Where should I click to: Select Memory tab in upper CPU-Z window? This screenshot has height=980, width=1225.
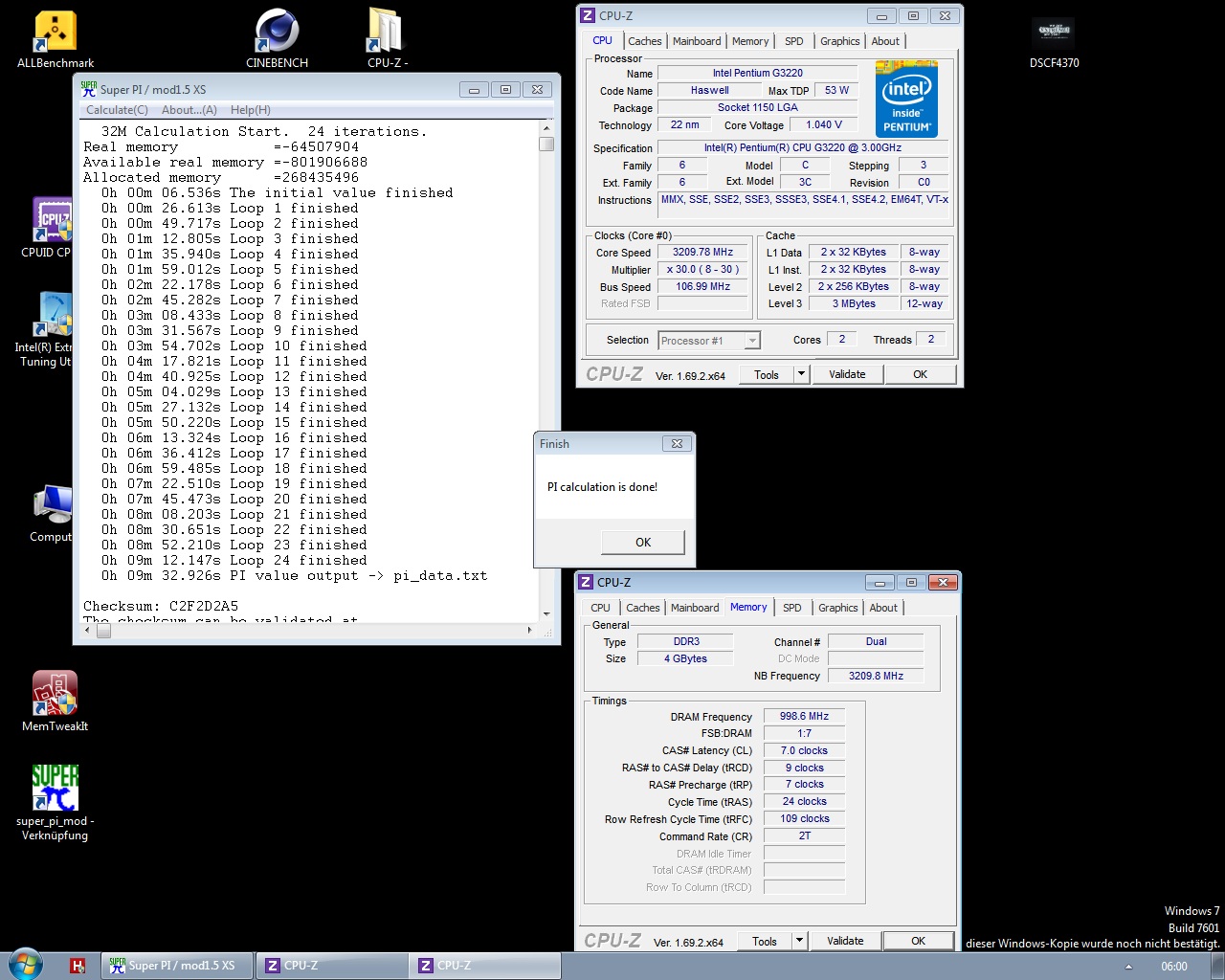tap(750, 41)
